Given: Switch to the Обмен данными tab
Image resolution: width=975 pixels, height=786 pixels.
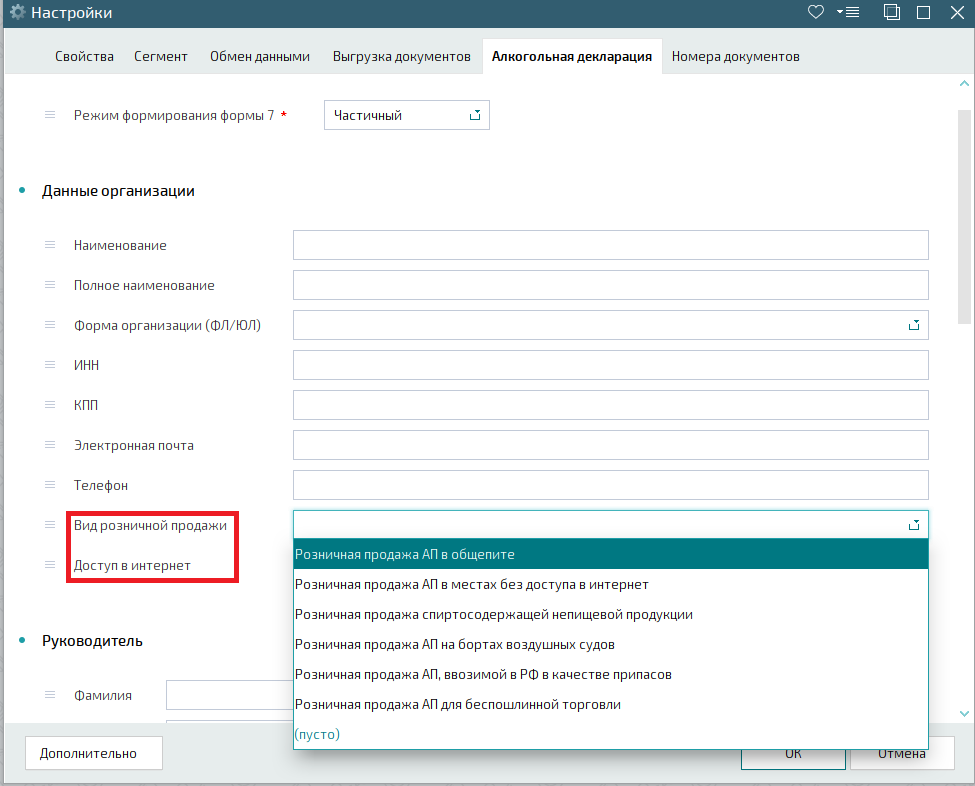Looking at the screenshot, I should click(260, 56).
